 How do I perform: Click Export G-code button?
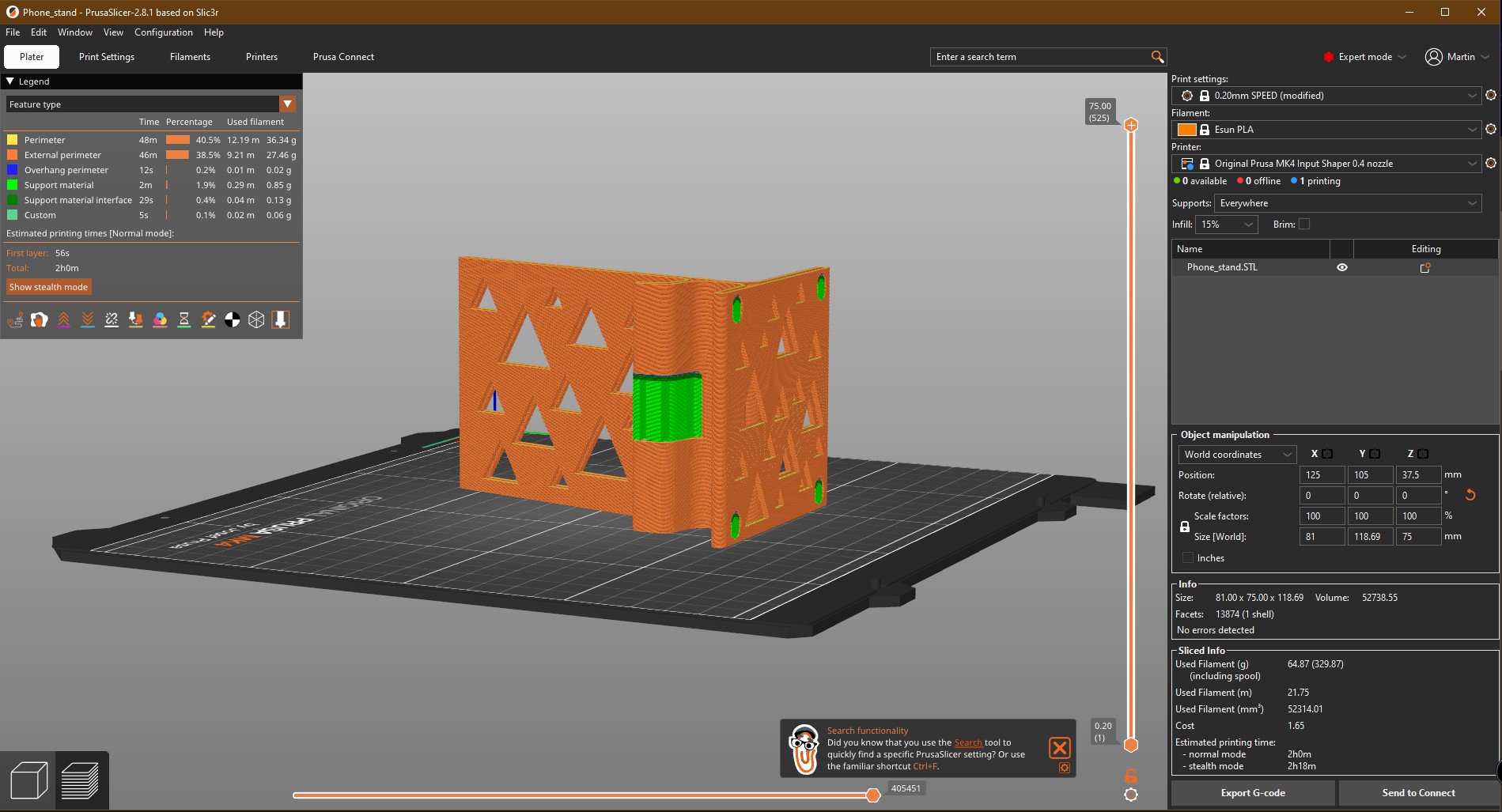coord(1253,793)
